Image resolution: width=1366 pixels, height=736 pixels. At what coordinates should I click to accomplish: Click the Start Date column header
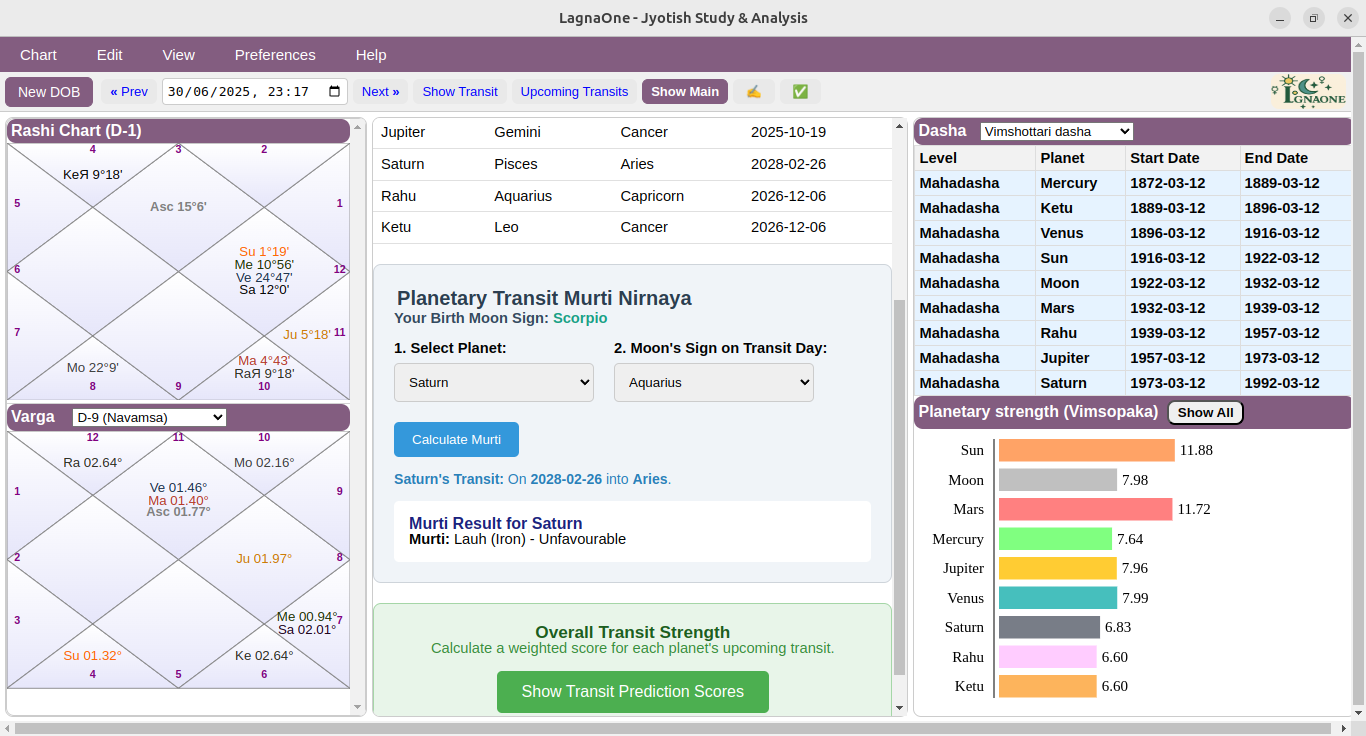tap(1183, 158)
